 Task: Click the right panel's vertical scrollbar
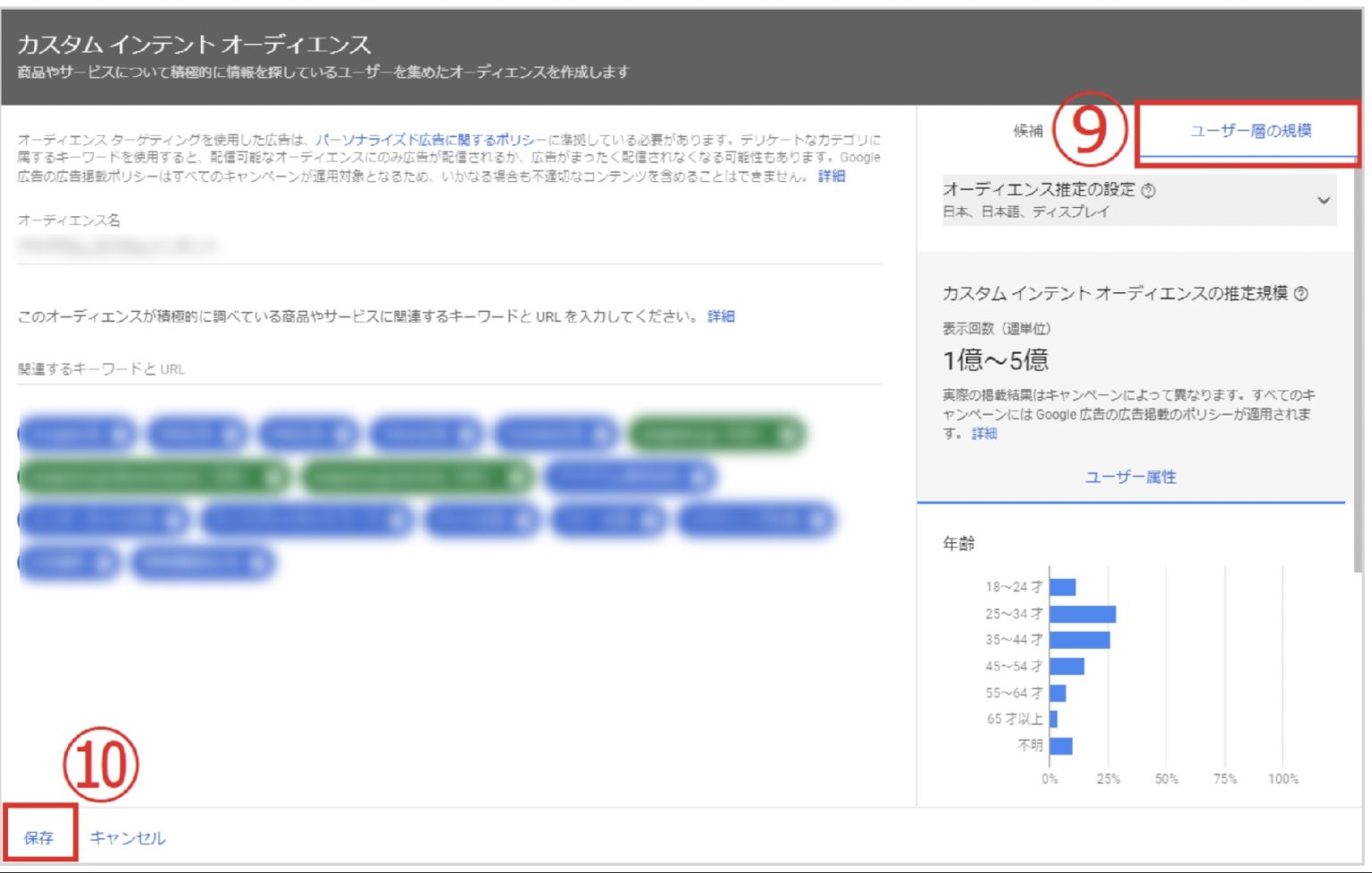(1357, 357)
